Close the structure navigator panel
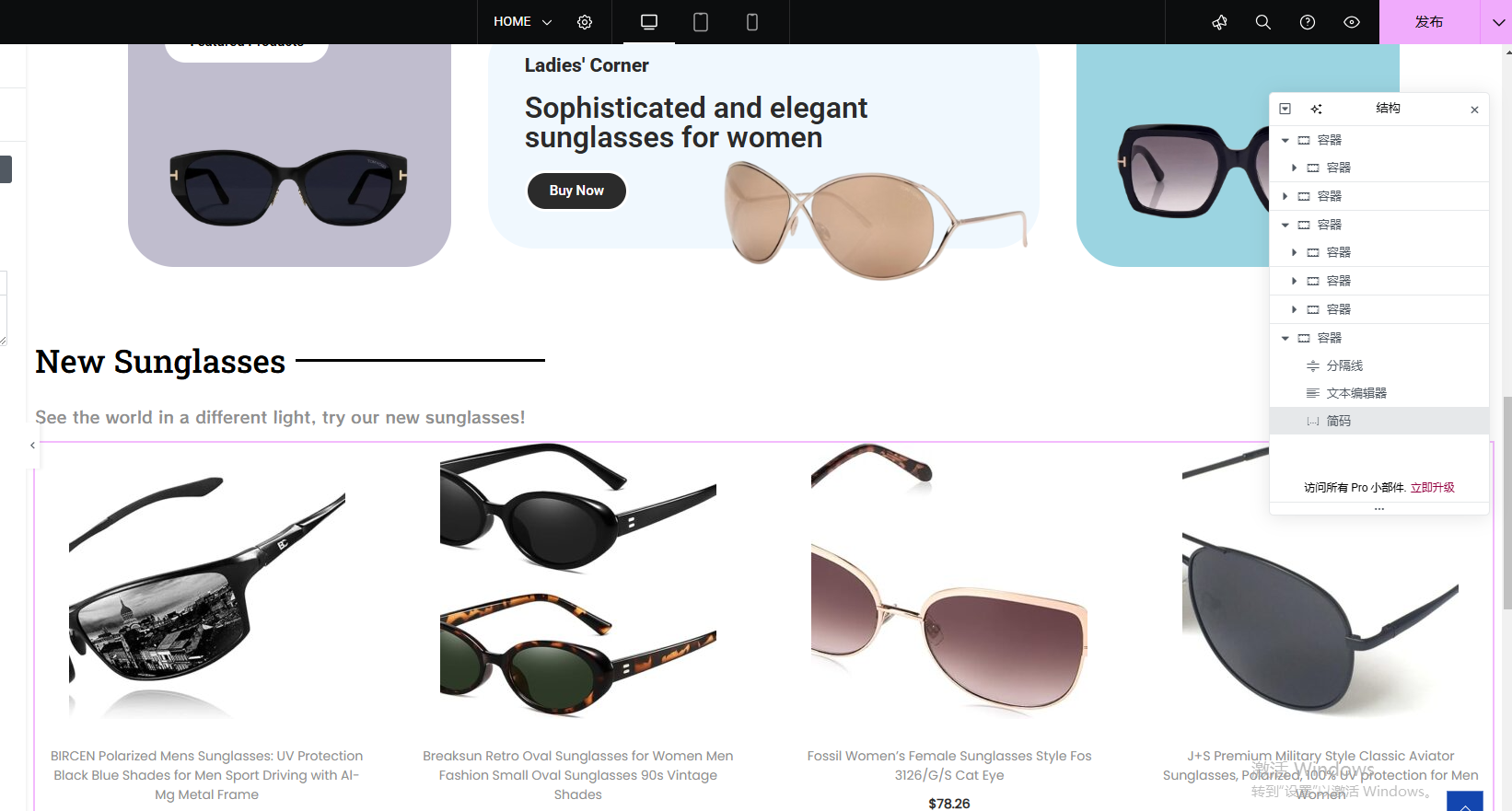The image size is (1512, 811). (1474, 110)
